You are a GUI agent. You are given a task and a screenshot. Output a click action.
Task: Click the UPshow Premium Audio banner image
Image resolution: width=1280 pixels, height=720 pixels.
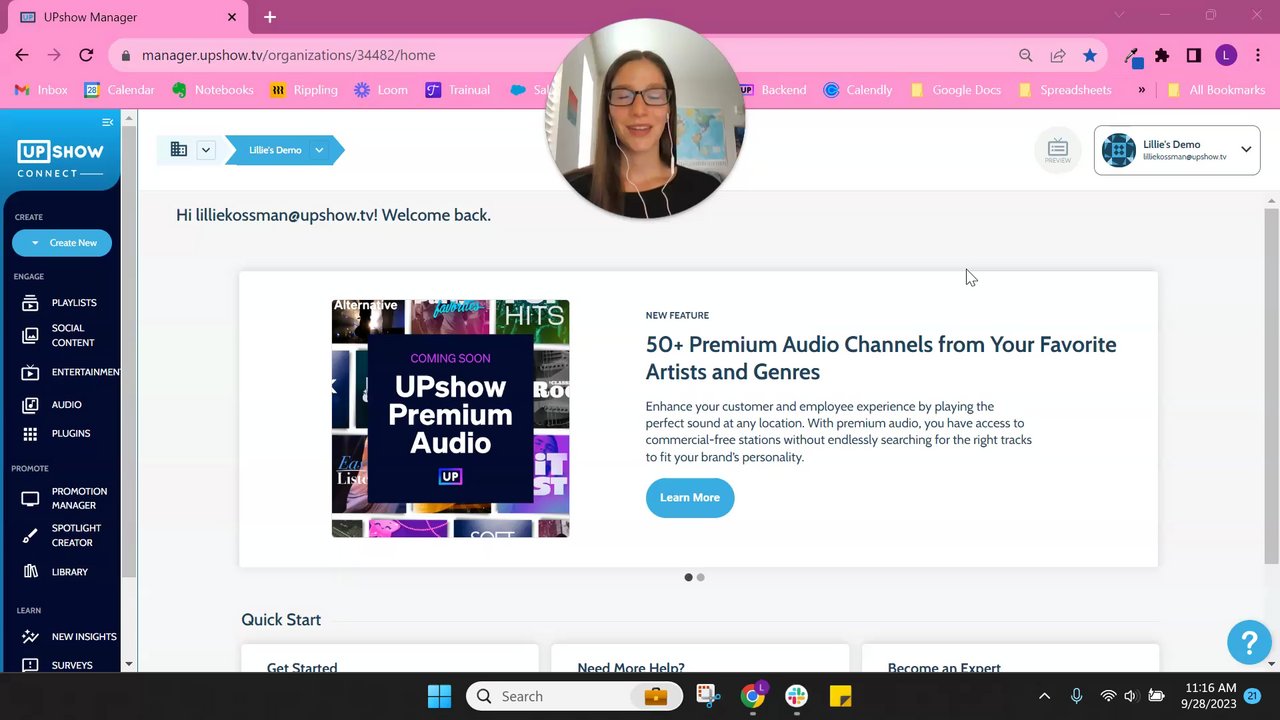pos(450,418)
